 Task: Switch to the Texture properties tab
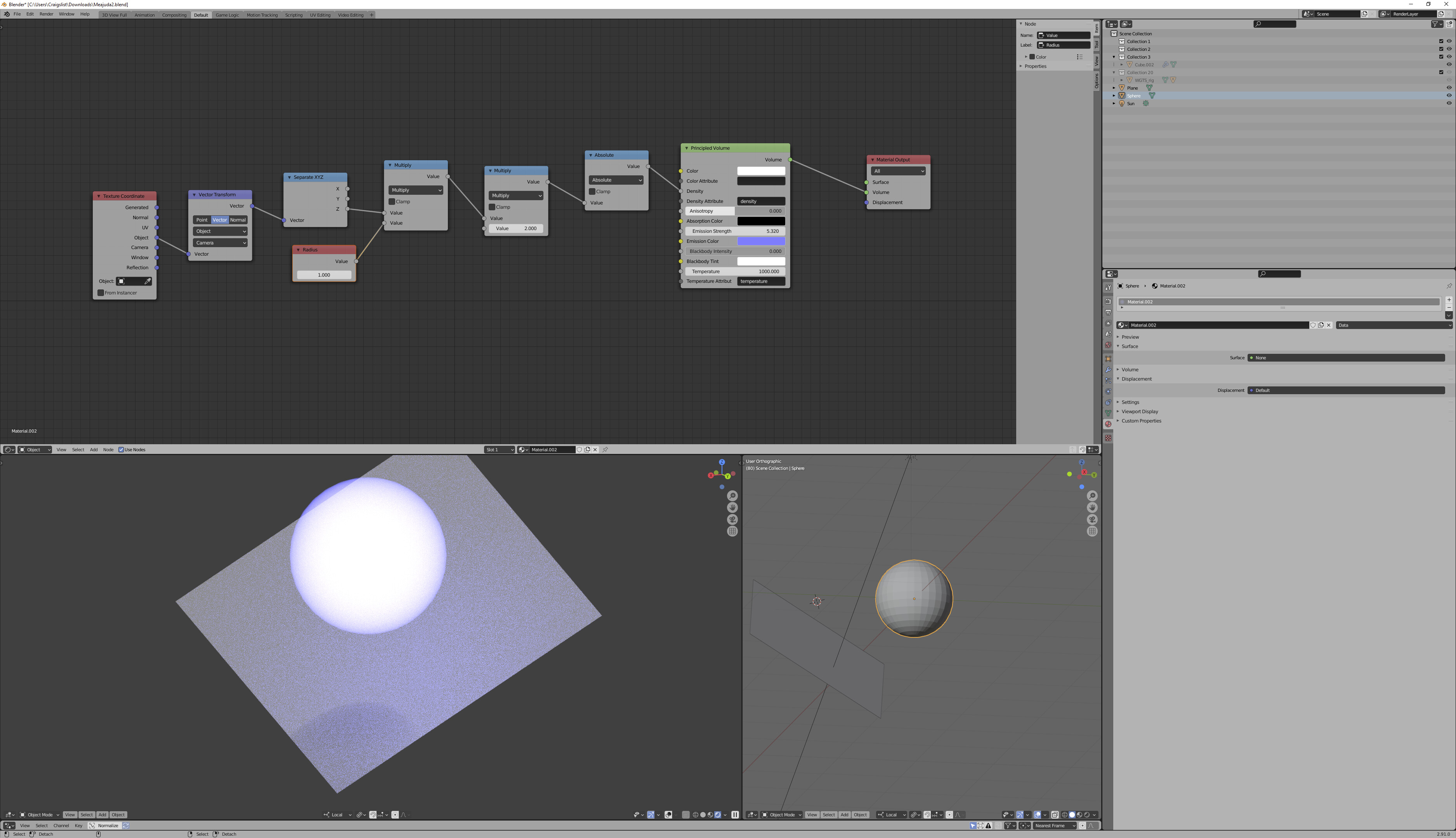[1108, 438]
